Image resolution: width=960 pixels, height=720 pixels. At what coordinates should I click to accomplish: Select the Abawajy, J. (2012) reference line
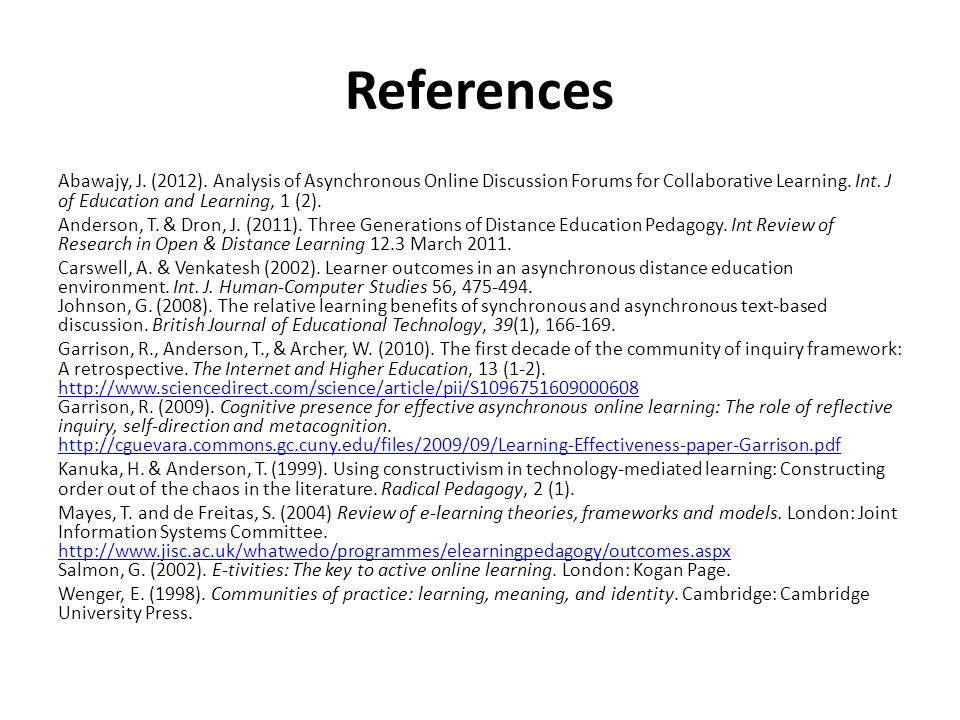pyautogui.click(x=474, y=181)
